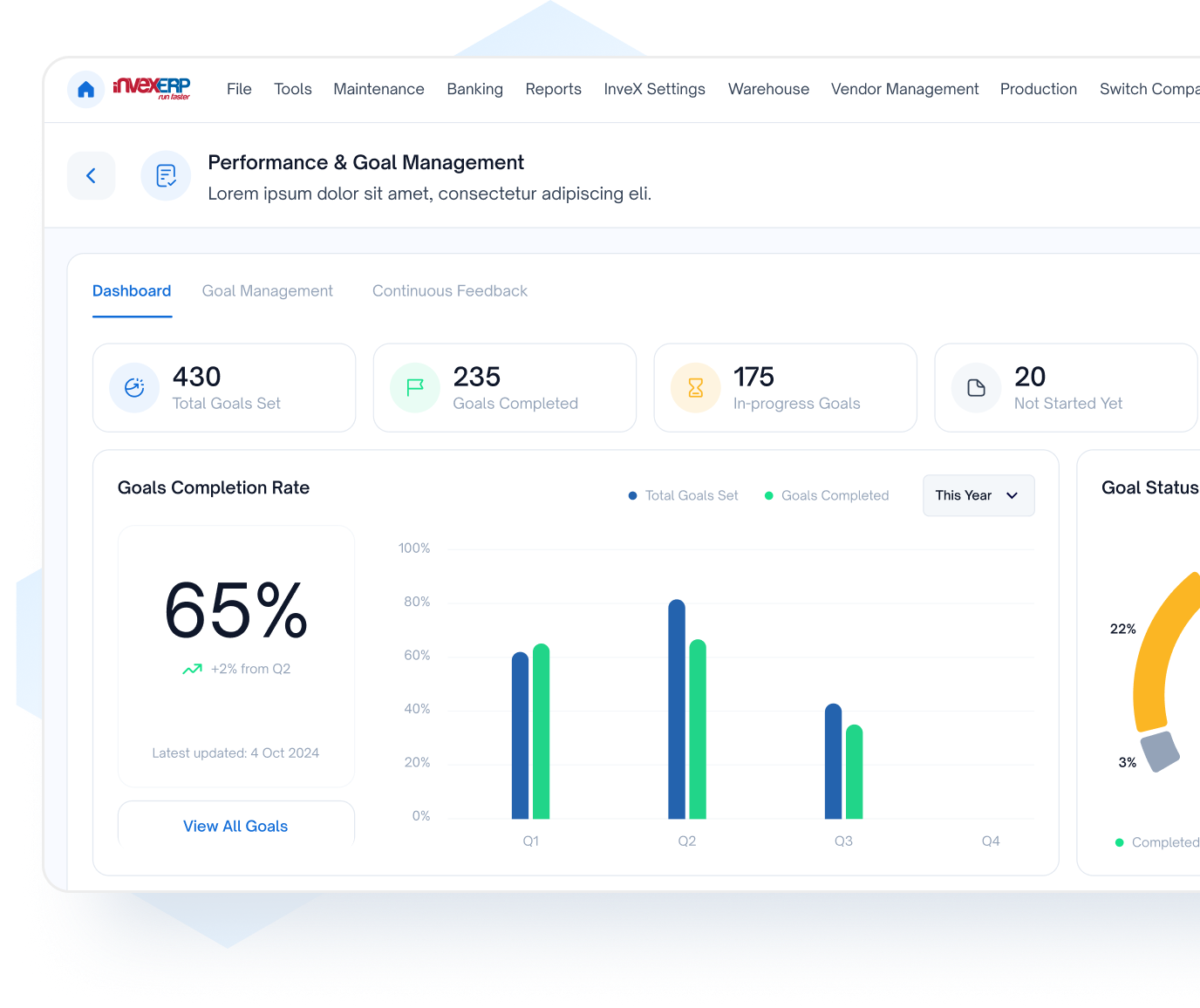Toggle the Total Goals Set legend item
Screen dimensions: 1200x1008
point(684,495)
